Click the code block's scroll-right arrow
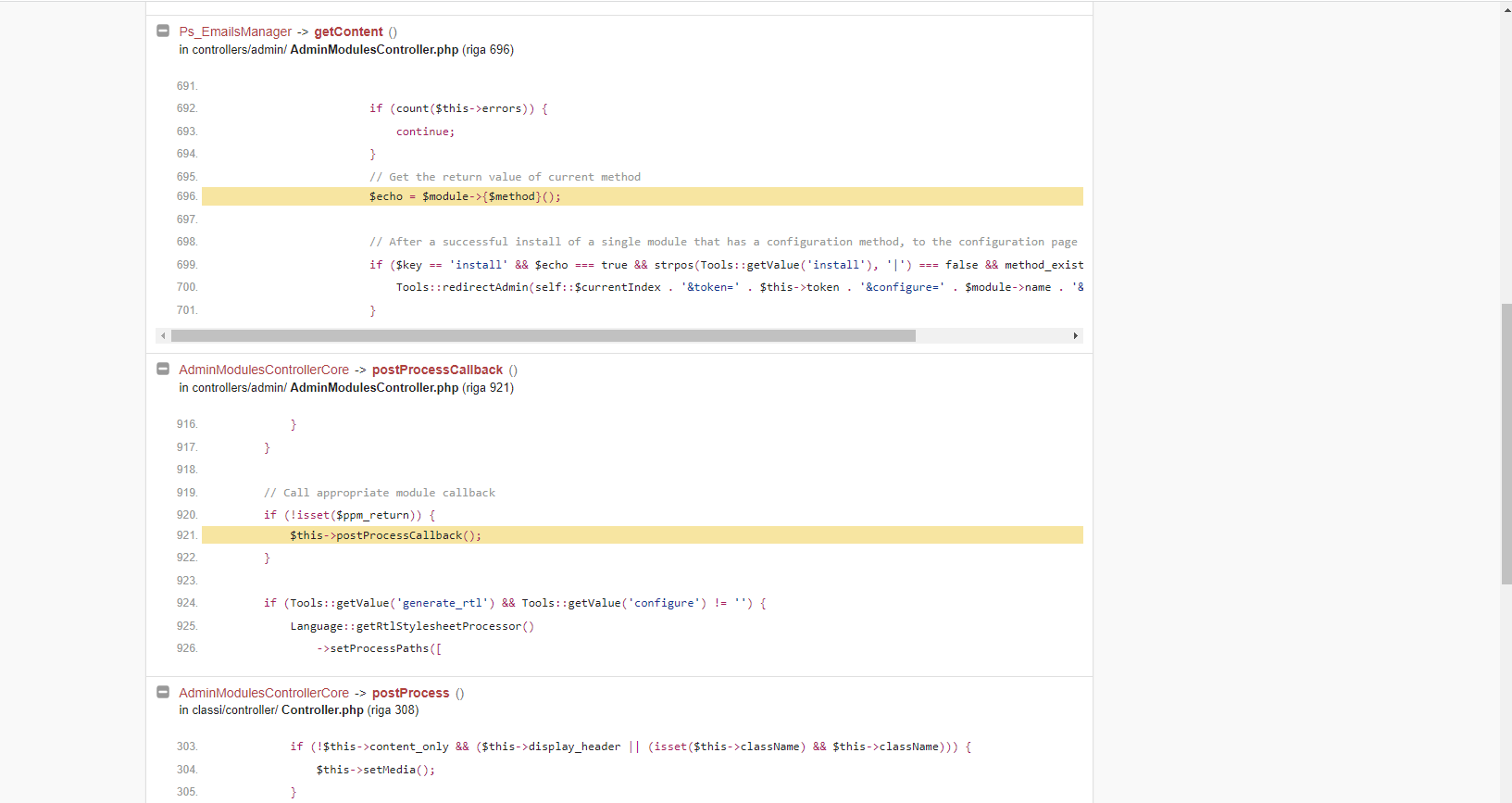 point(1075,336)
